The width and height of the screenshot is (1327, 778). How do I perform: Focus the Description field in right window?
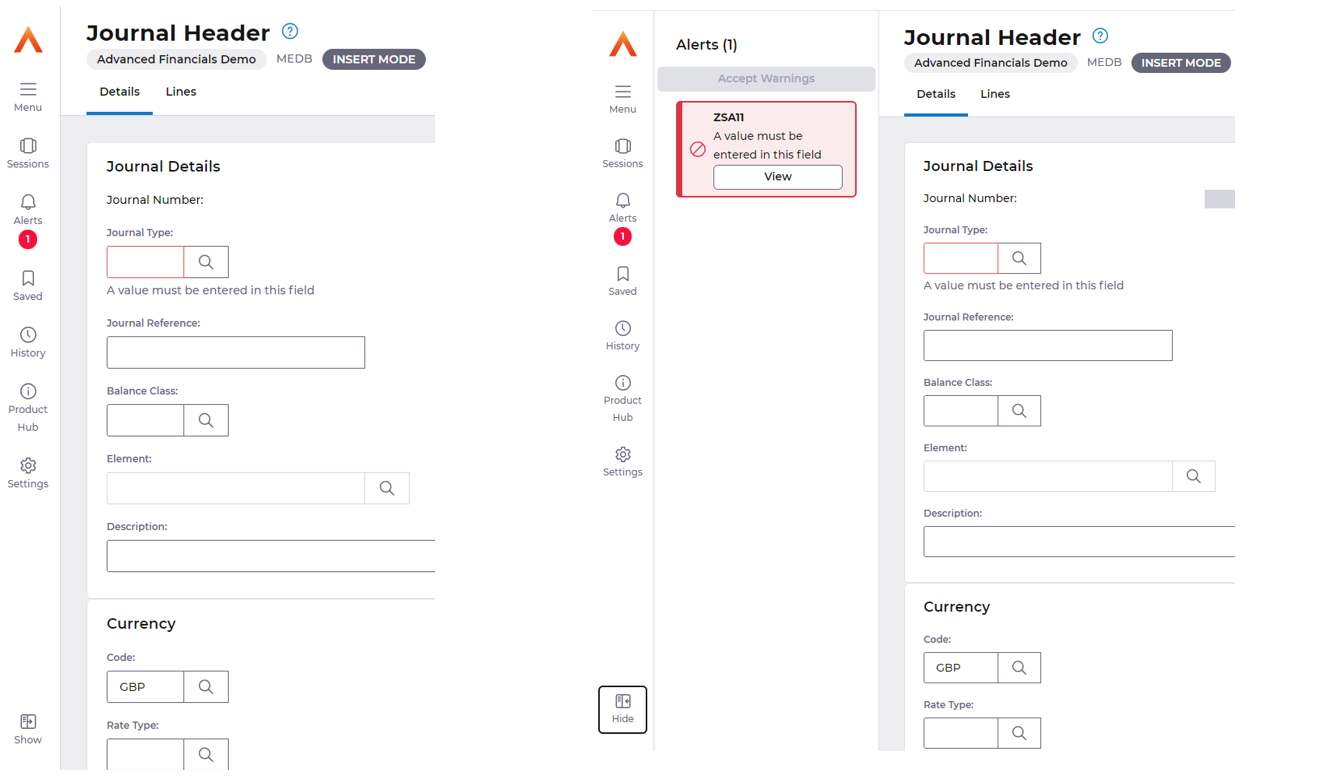click(x=1079, y=541)
